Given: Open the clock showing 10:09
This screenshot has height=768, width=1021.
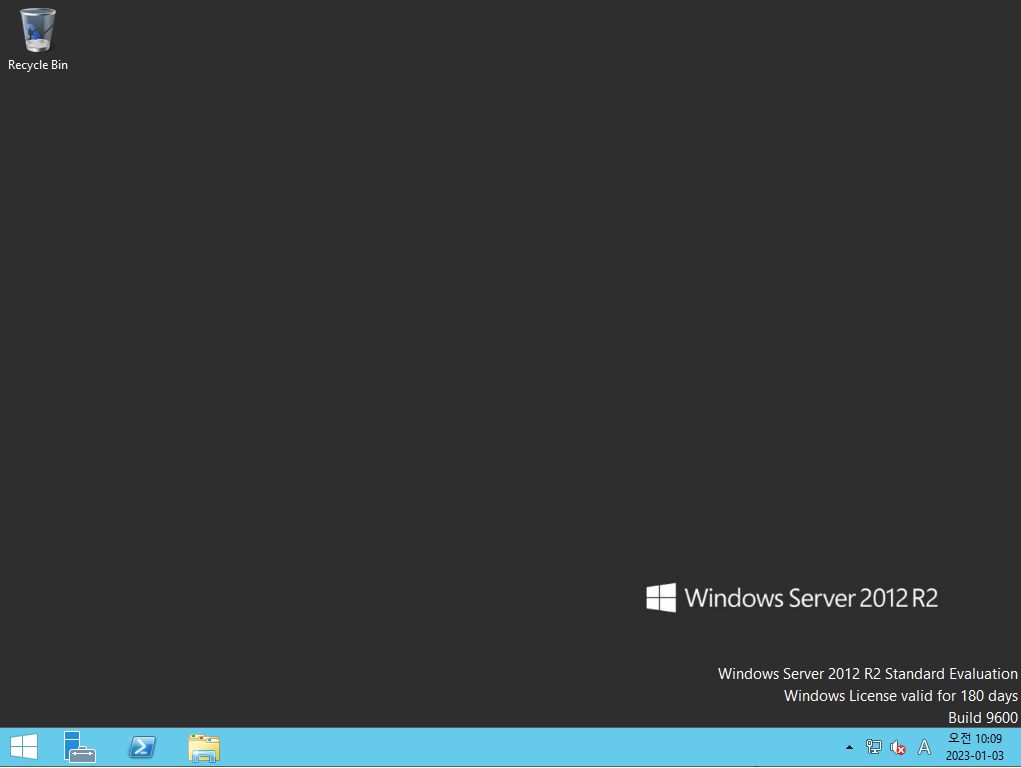Looking at the screenshot, I should [x=975, y=739].
